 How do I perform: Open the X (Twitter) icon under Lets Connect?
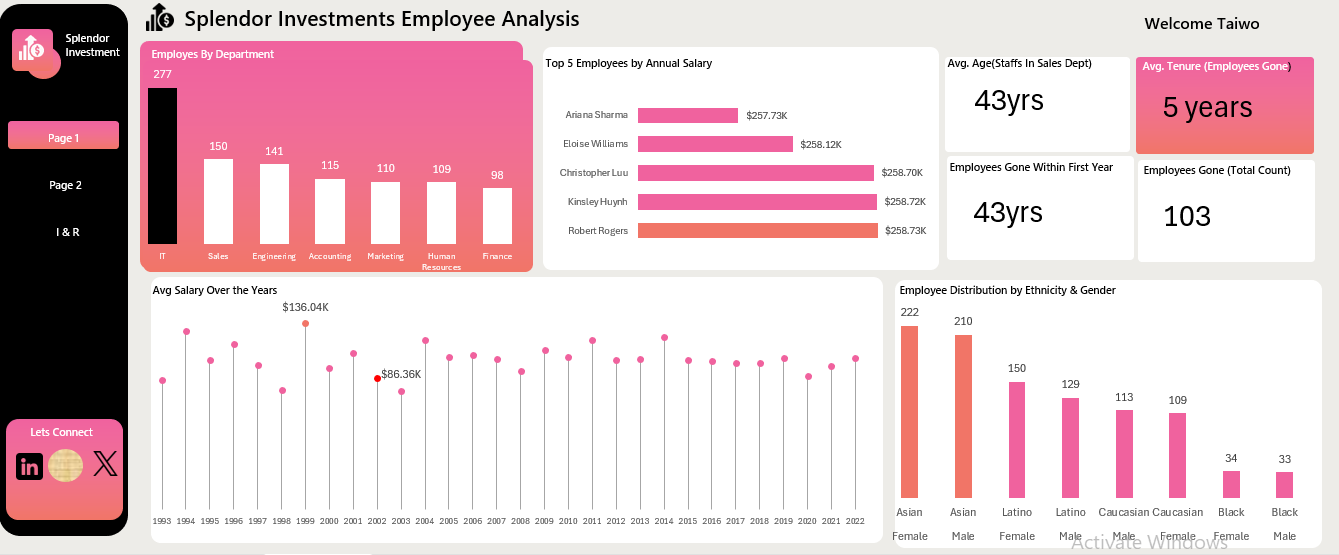pos(105,464)
